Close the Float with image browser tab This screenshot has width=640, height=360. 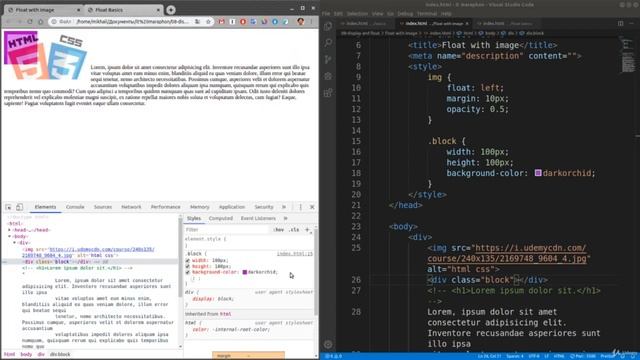(x=78, y=9)
